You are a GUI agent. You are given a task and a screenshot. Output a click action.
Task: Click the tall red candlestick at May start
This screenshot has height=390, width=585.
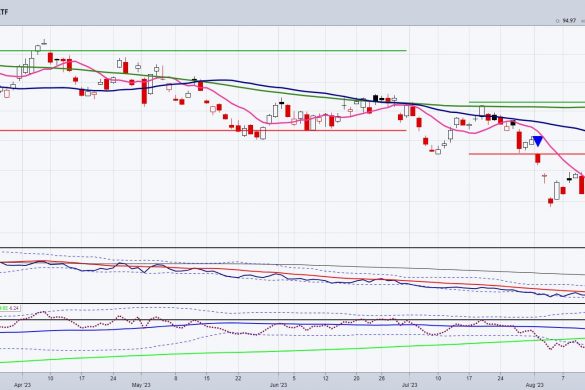click(x=144, y=91)
